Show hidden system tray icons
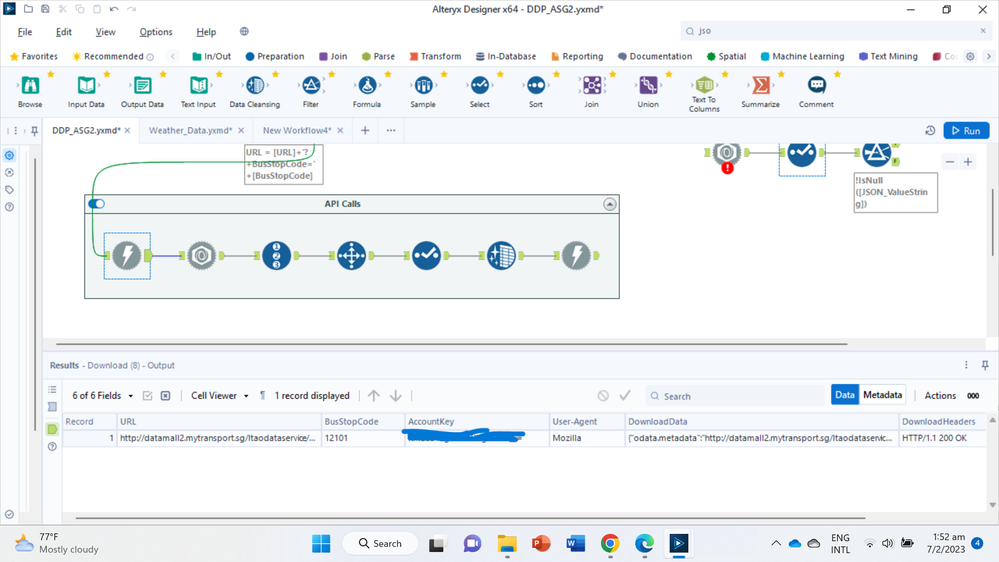Screen dimensions: 999x562 [775, 544]
